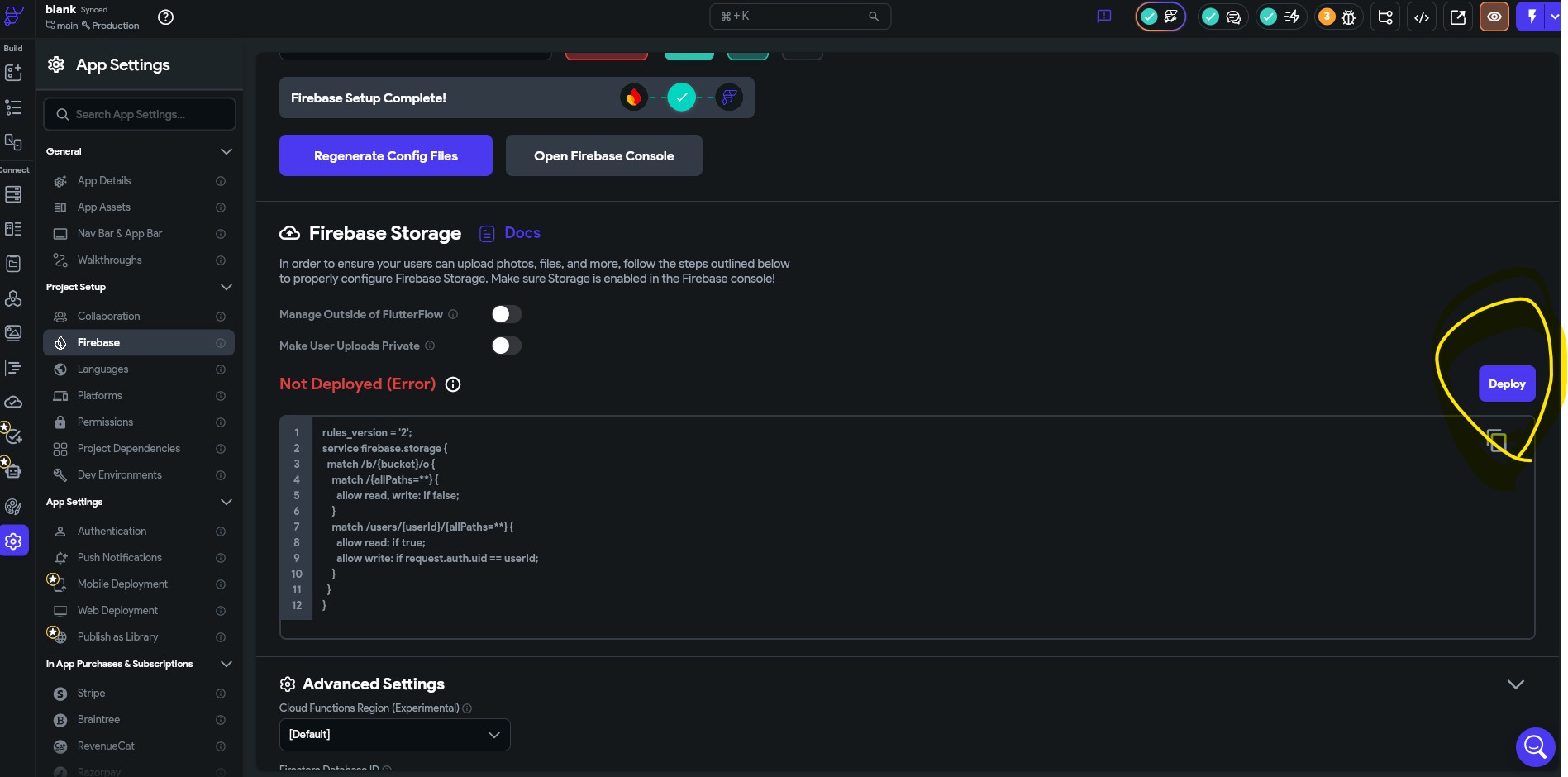1568x777 pixels.
Task: Open the media assets image icon
Action: (x=13, y=333)
